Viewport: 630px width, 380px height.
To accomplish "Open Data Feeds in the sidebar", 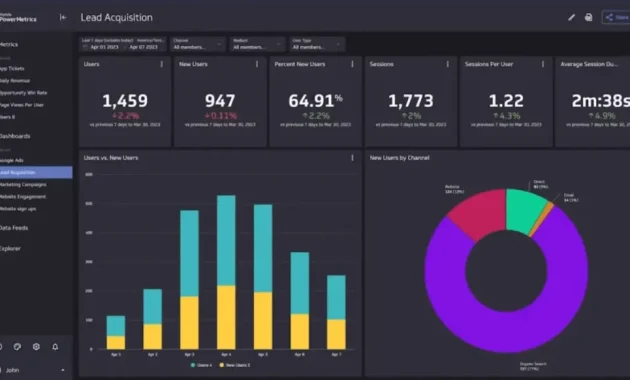I will pos(14,228).
